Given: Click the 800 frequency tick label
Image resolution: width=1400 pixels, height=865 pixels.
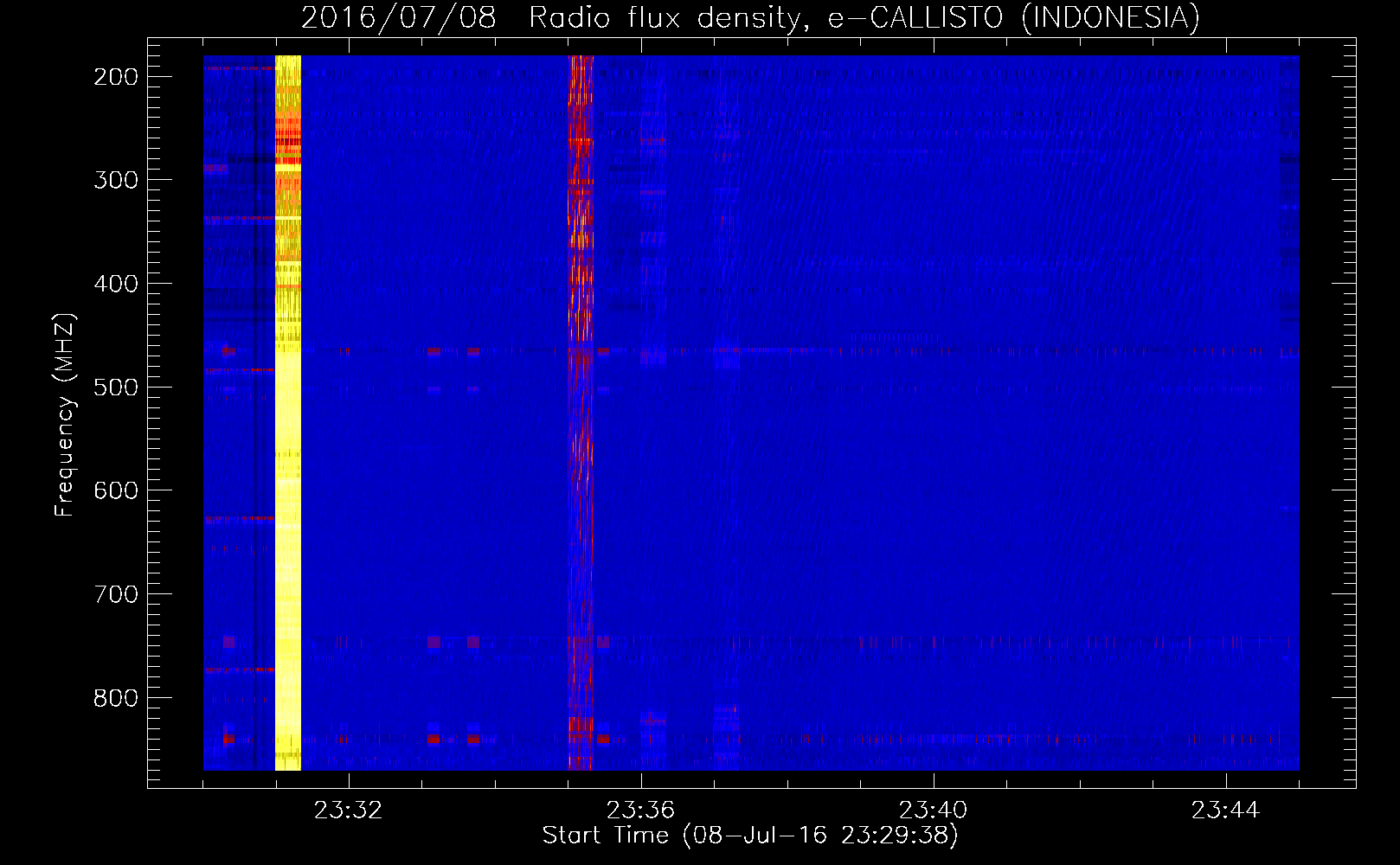Looking at the screenshot, I should (115, 697).
